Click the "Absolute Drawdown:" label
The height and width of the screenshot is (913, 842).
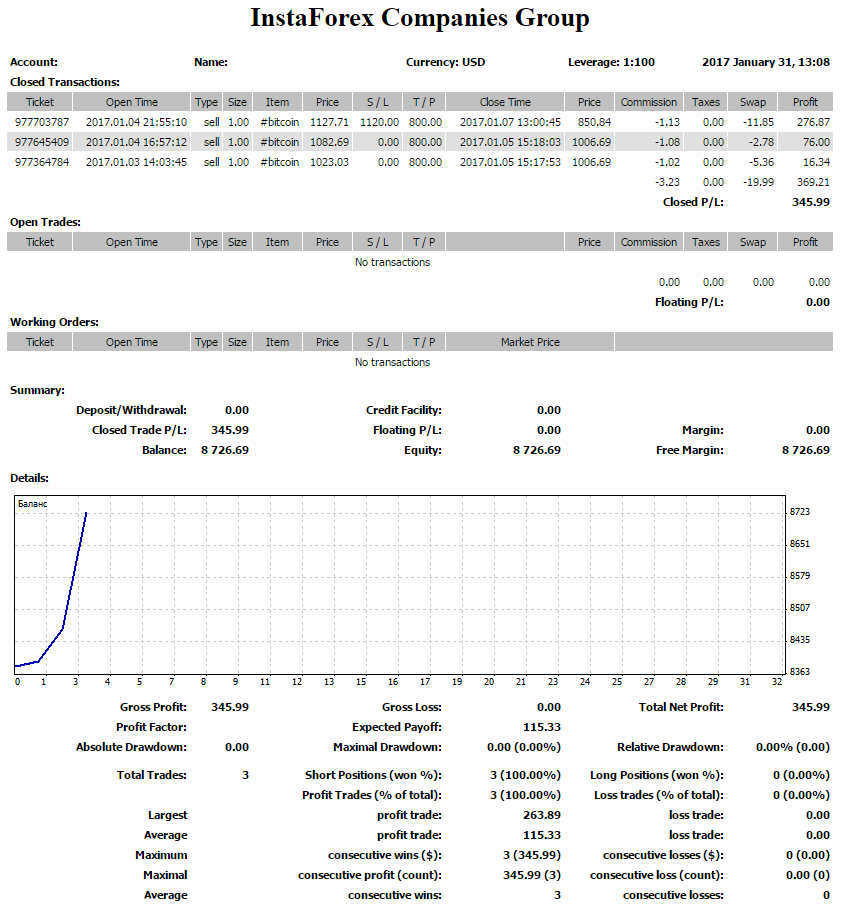[131, 747]
